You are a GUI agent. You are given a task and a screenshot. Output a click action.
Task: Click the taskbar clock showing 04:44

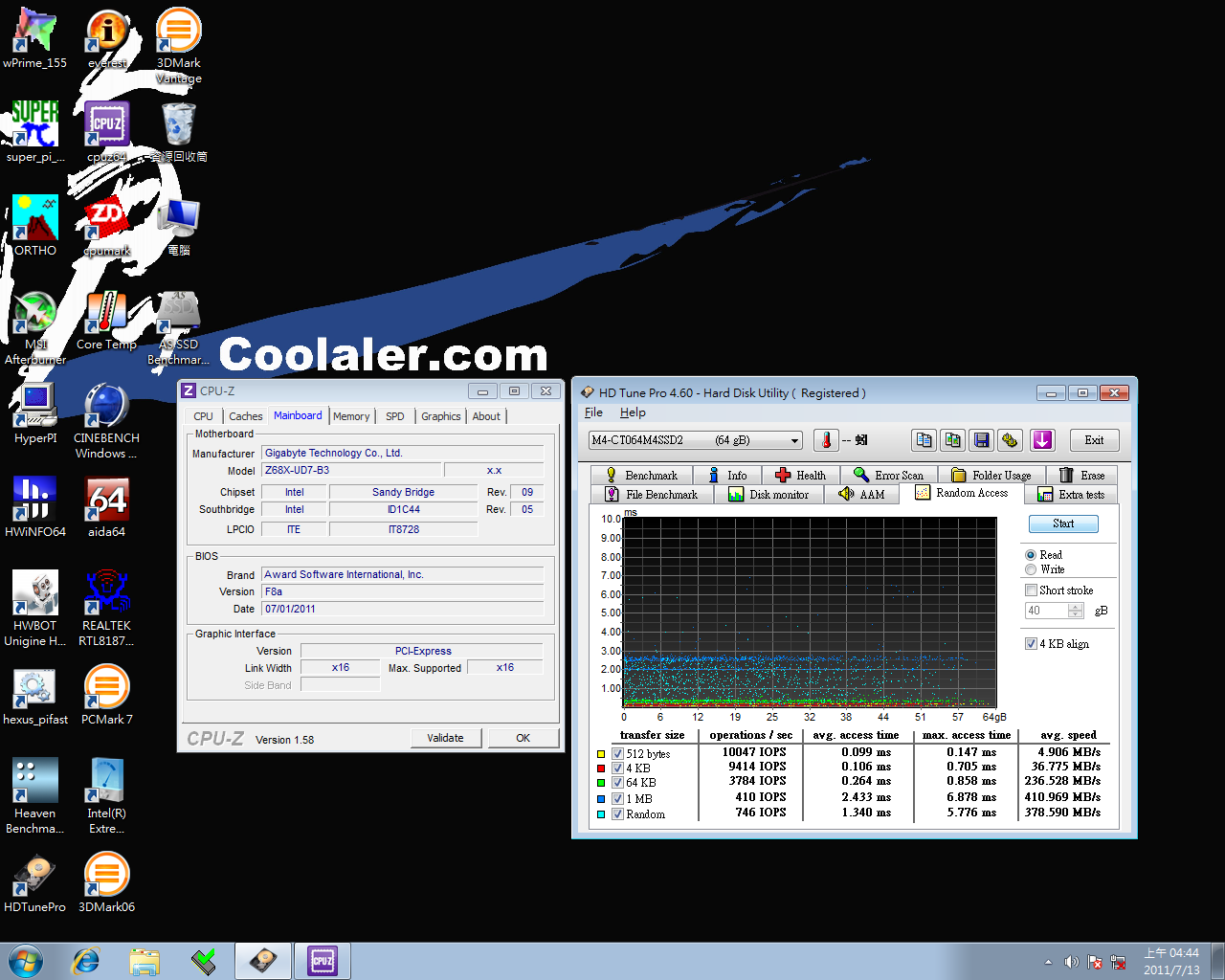(1171, 962)
